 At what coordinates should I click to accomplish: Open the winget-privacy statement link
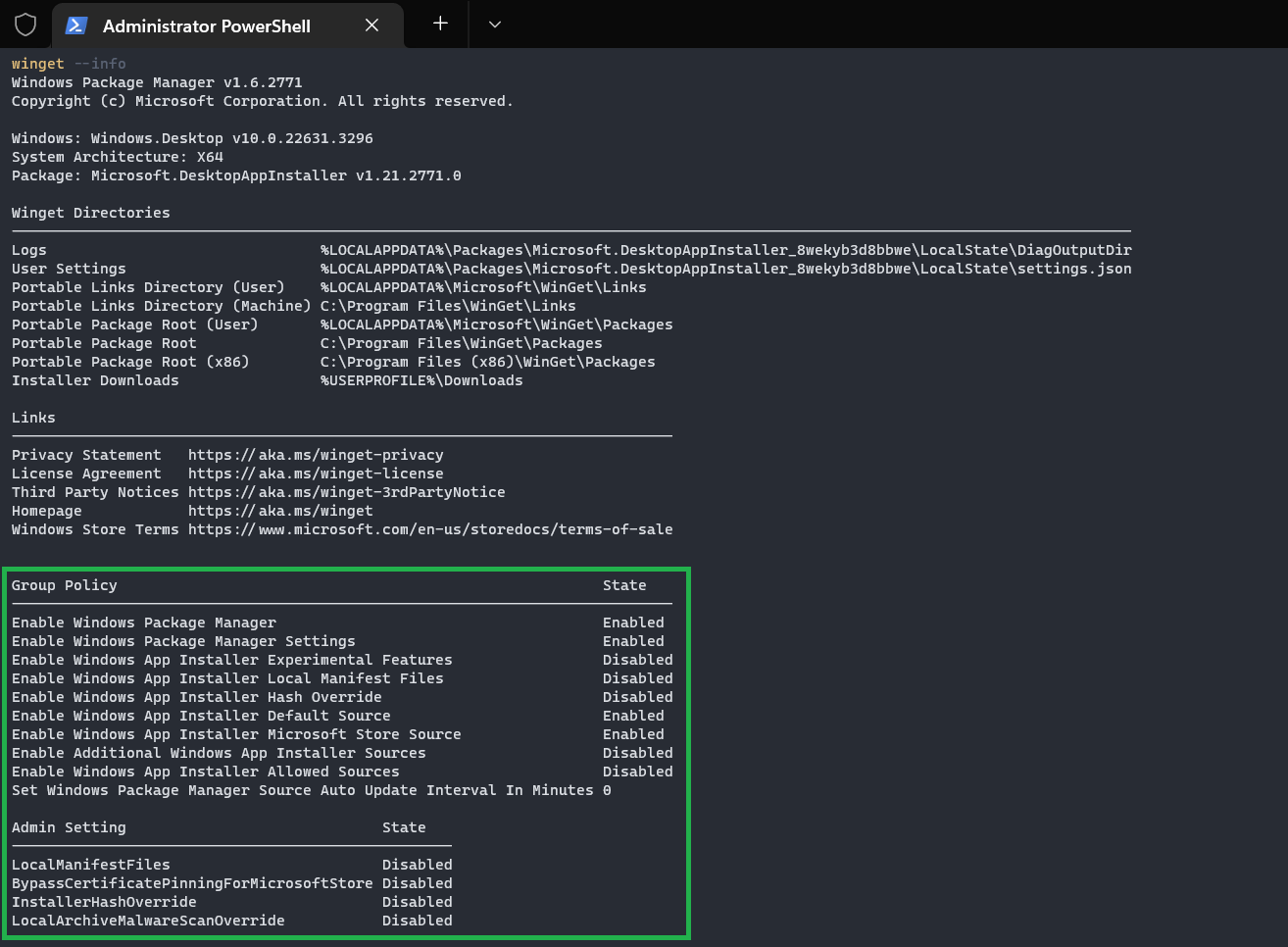pos(316,455)
